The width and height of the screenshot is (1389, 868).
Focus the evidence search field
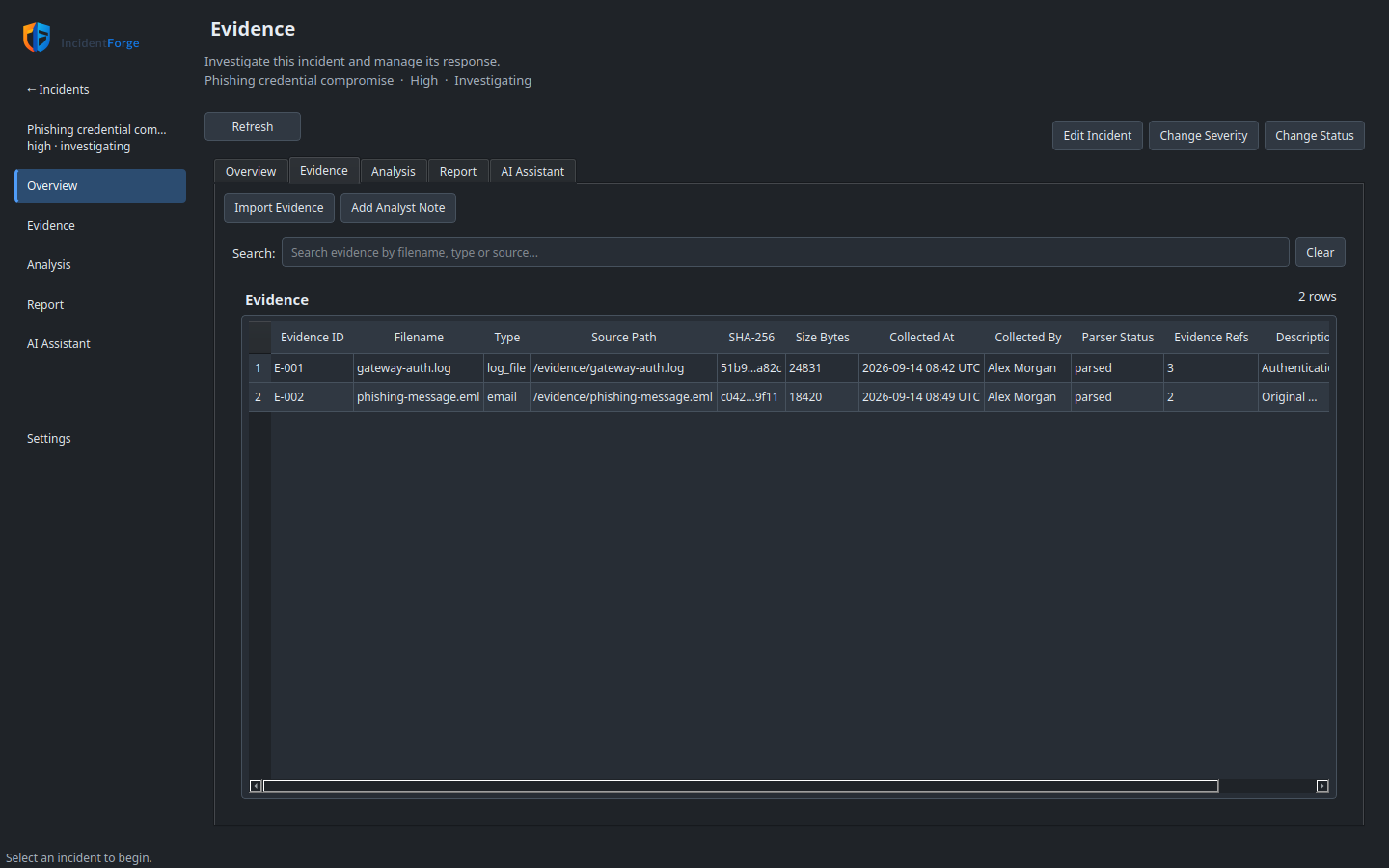[x=785, y=252]
